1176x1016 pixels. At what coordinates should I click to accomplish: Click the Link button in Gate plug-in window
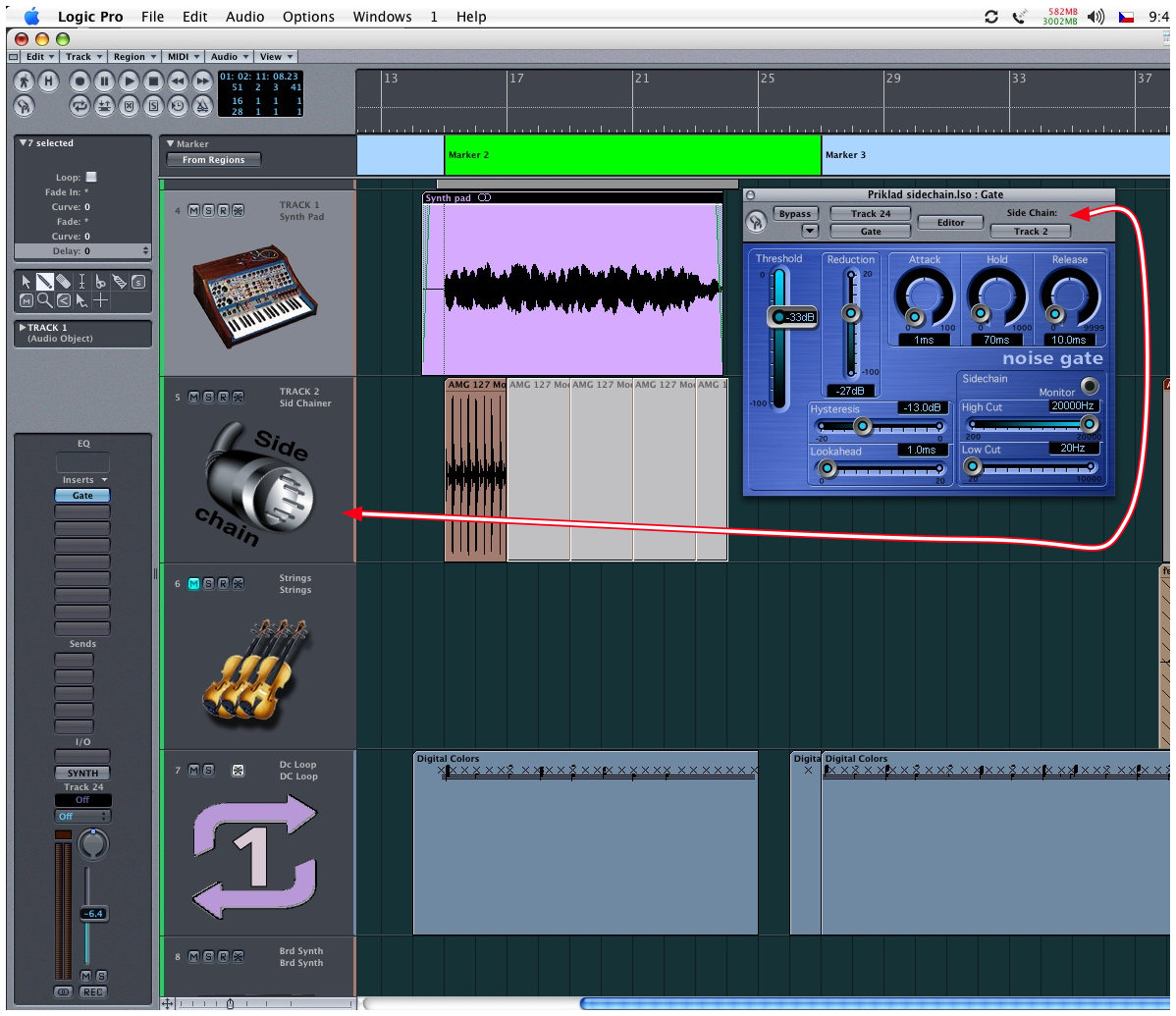click(x=756, y=221)
